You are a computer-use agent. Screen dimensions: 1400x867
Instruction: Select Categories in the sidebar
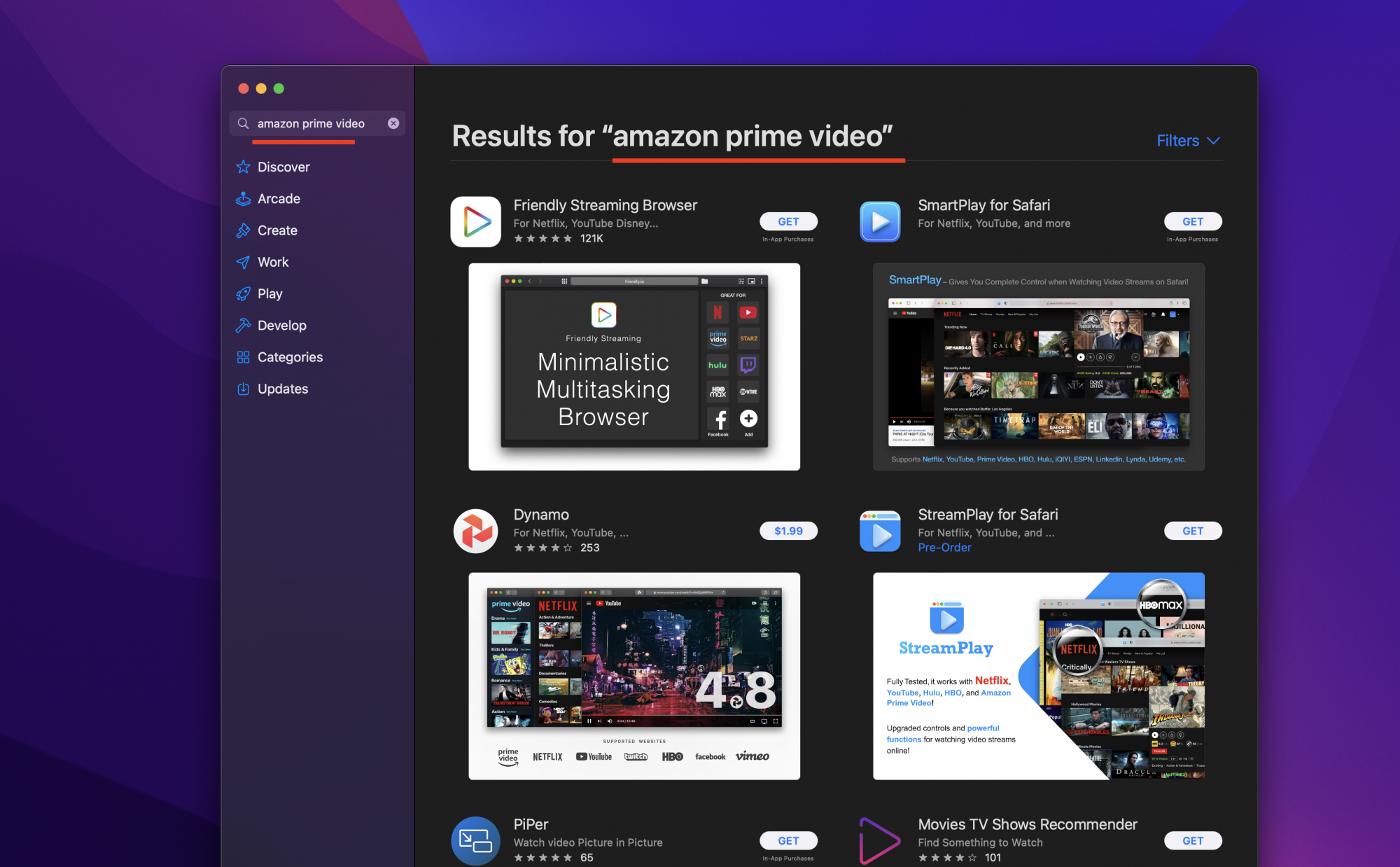click(289, 357)
